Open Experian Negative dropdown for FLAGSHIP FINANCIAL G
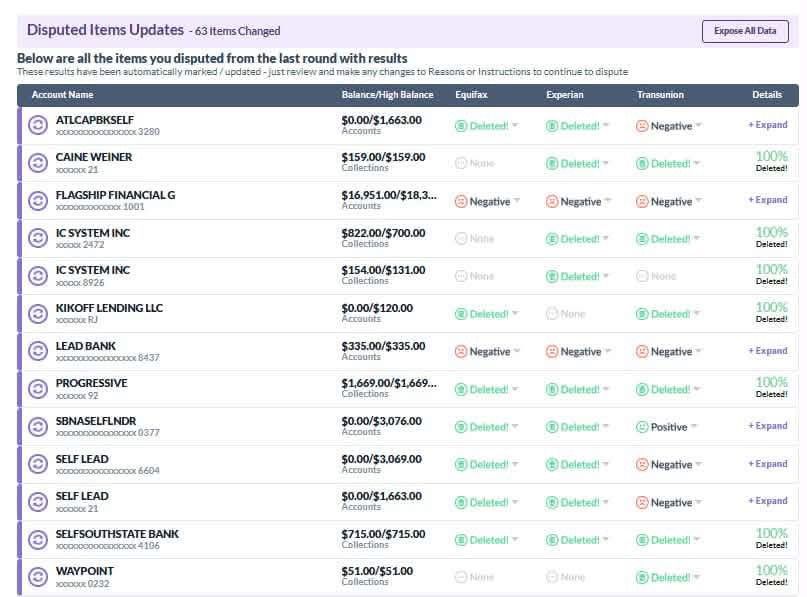The image size is (807, 597). point(578,201)
